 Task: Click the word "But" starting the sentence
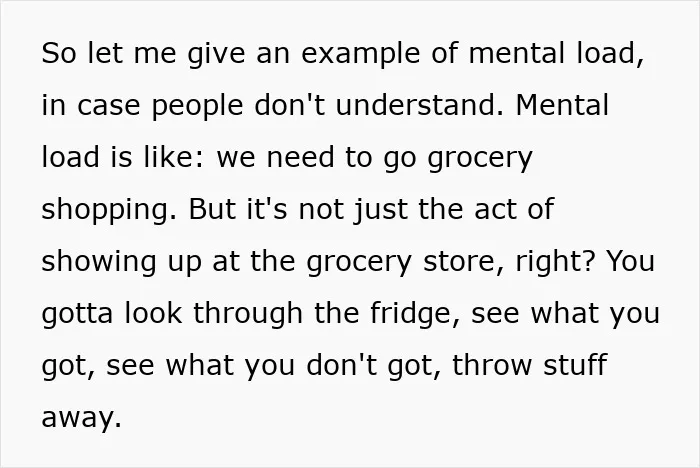point(212,209)
